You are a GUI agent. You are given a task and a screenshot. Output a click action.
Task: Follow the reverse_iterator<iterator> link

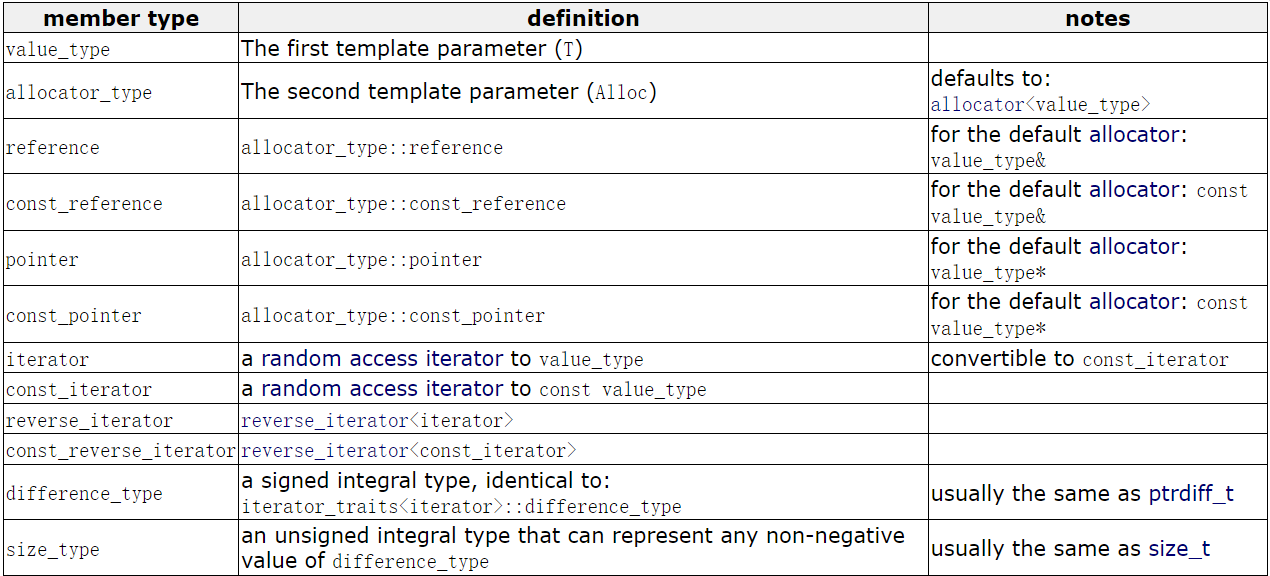tap(377, 420)
